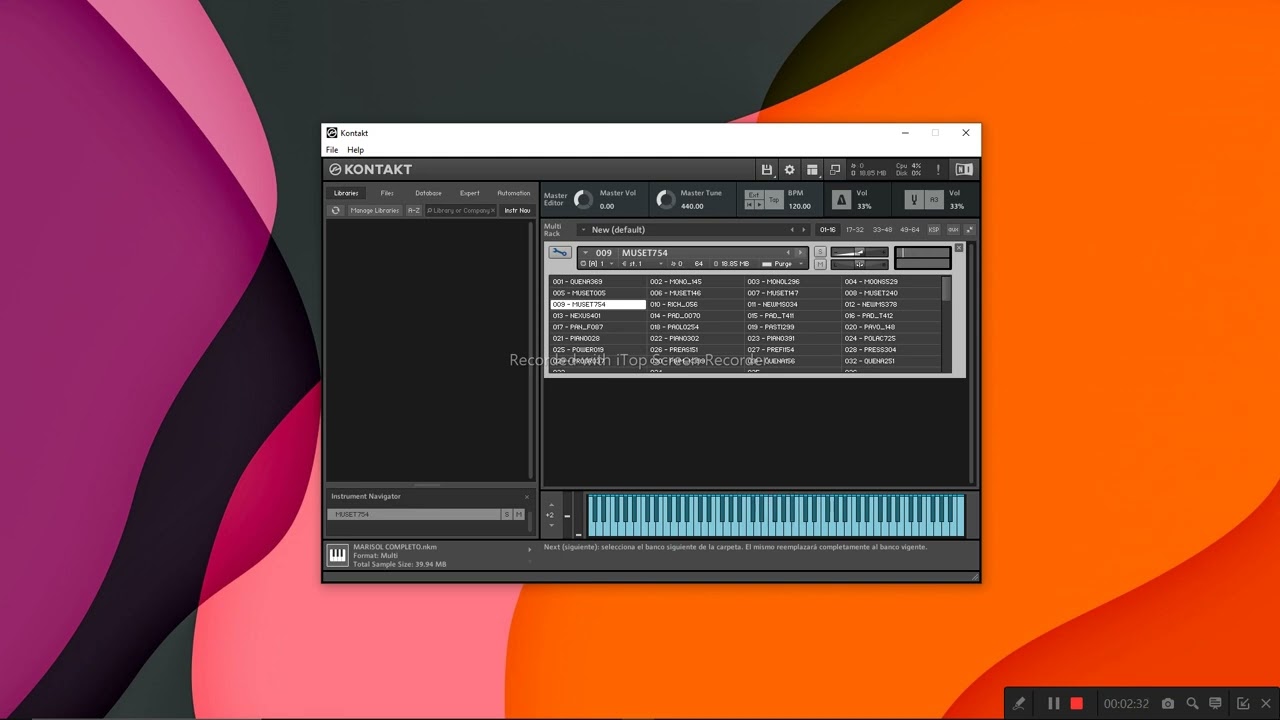Take screenshot with recorder camera icon

point(1168,704)
